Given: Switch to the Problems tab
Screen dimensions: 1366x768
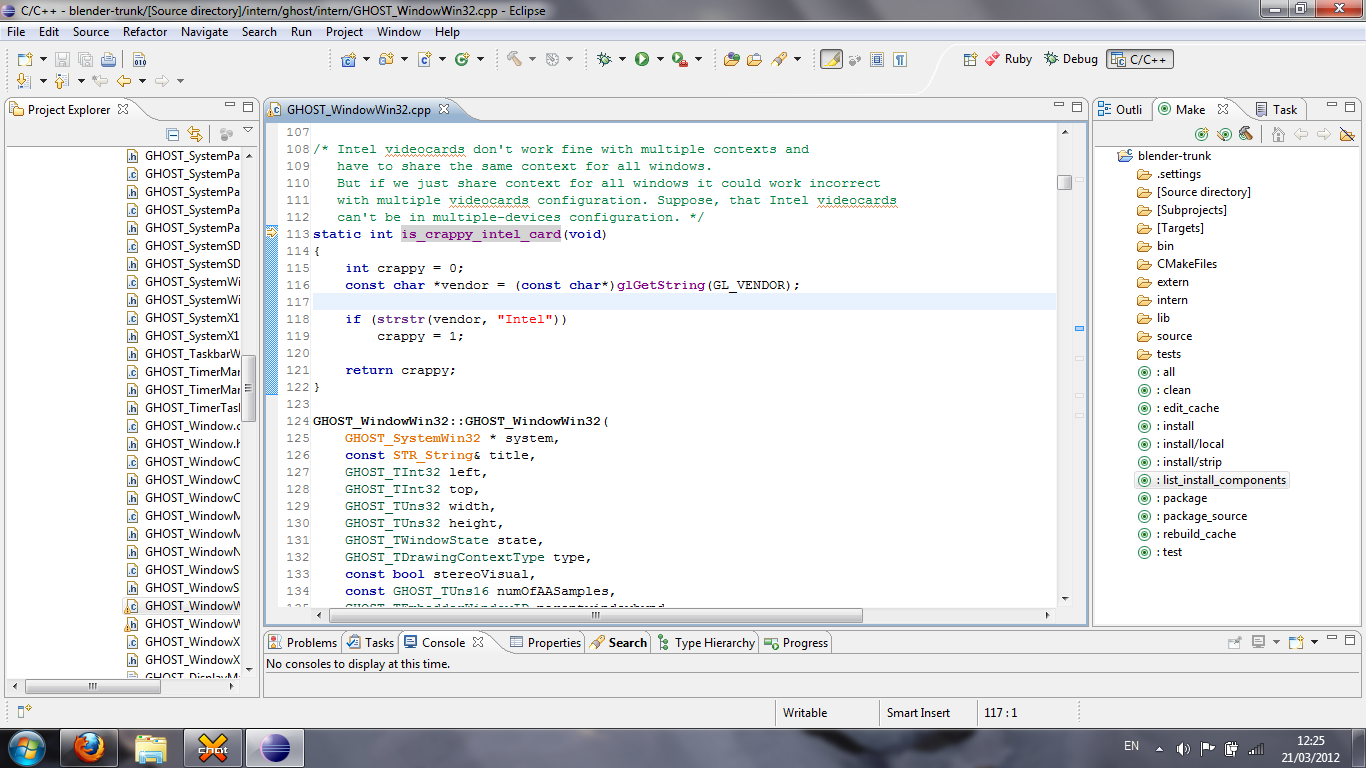Looking at the screenshot, I should (x=303, y=643).
